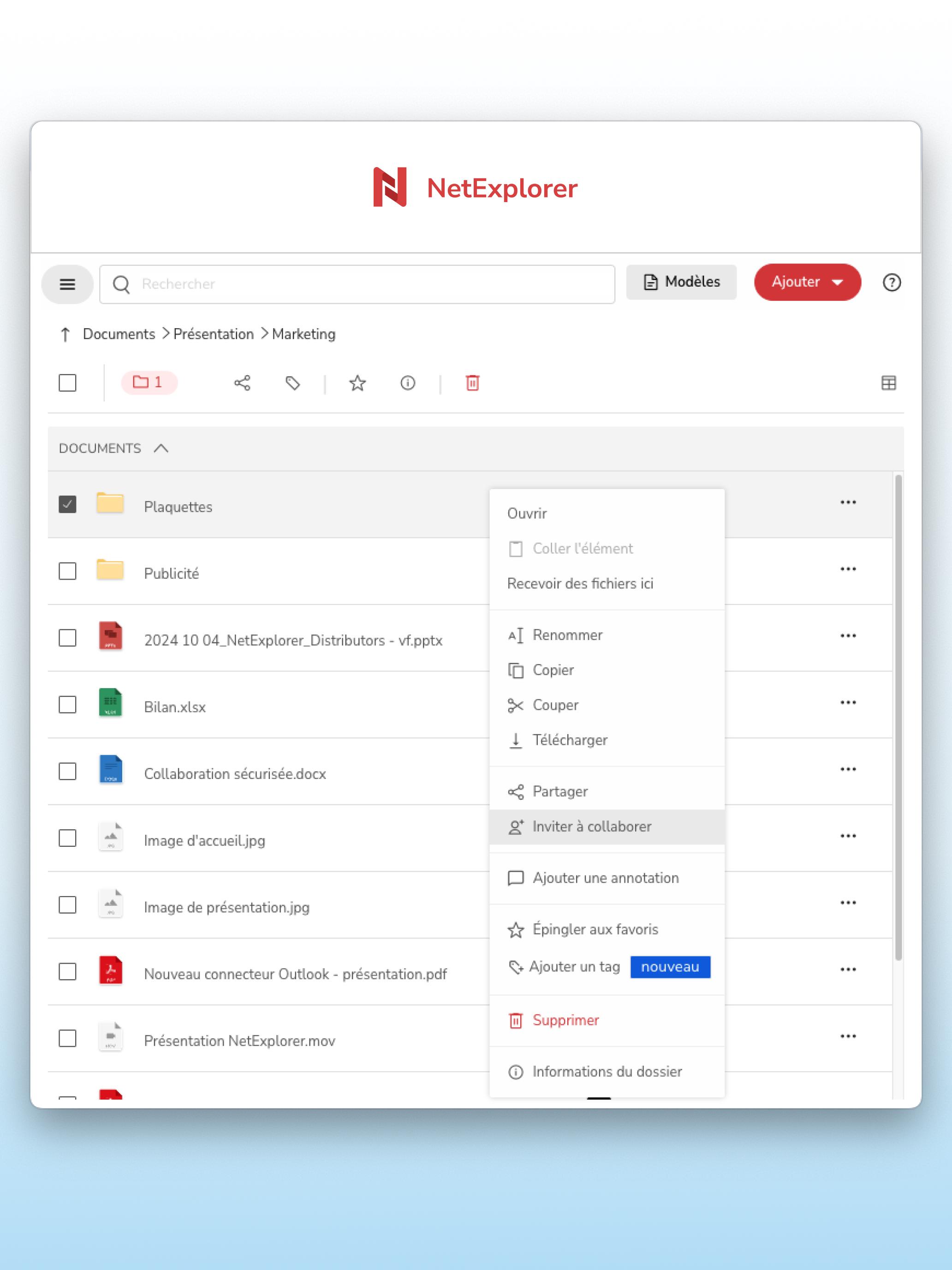Image resolution: width=952 pixels, height=1270 pixels.
Task: Choose Couper from the context menu
Action: 607,705
